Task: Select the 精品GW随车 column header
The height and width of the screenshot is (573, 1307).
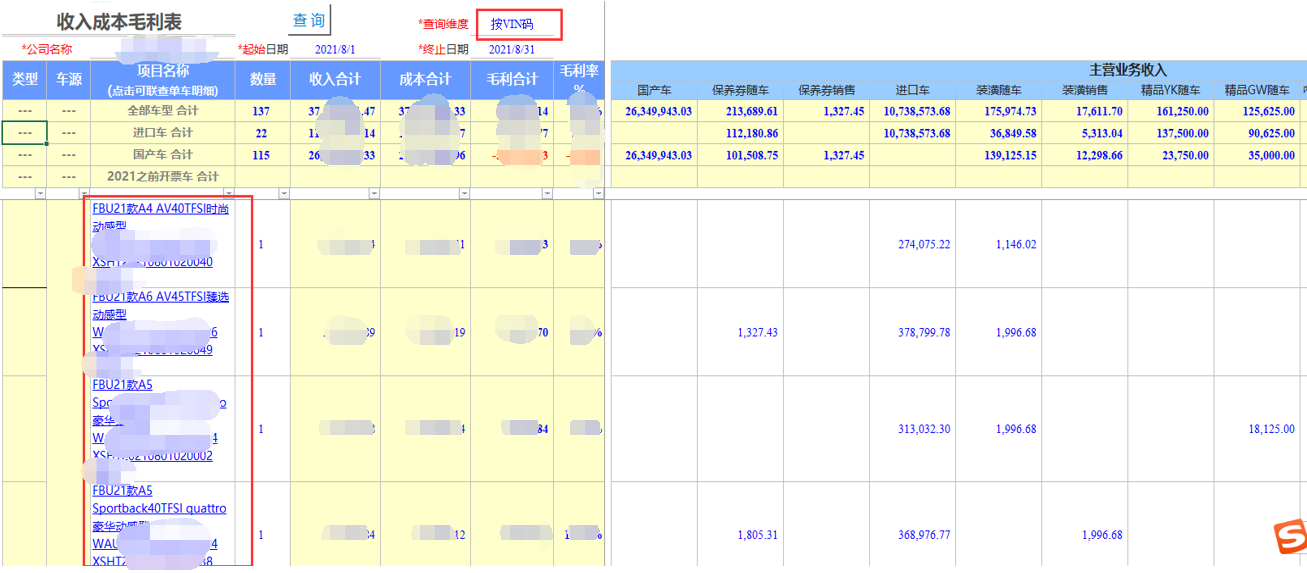Action: pyautogui.click(x=1257, y=90)
